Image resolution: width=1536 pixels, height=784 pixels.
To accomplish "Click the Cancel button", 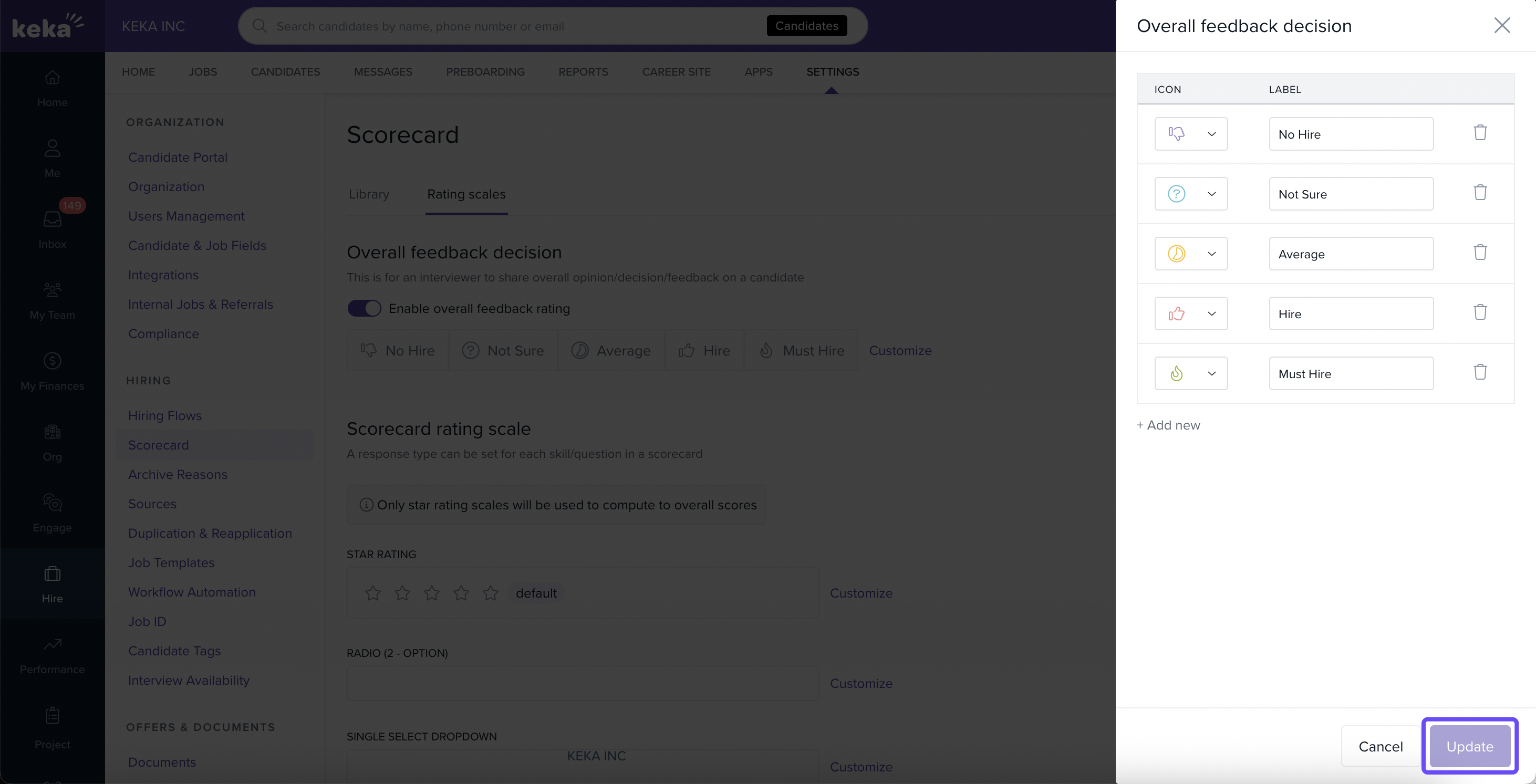I will (x=1381, y=746).
